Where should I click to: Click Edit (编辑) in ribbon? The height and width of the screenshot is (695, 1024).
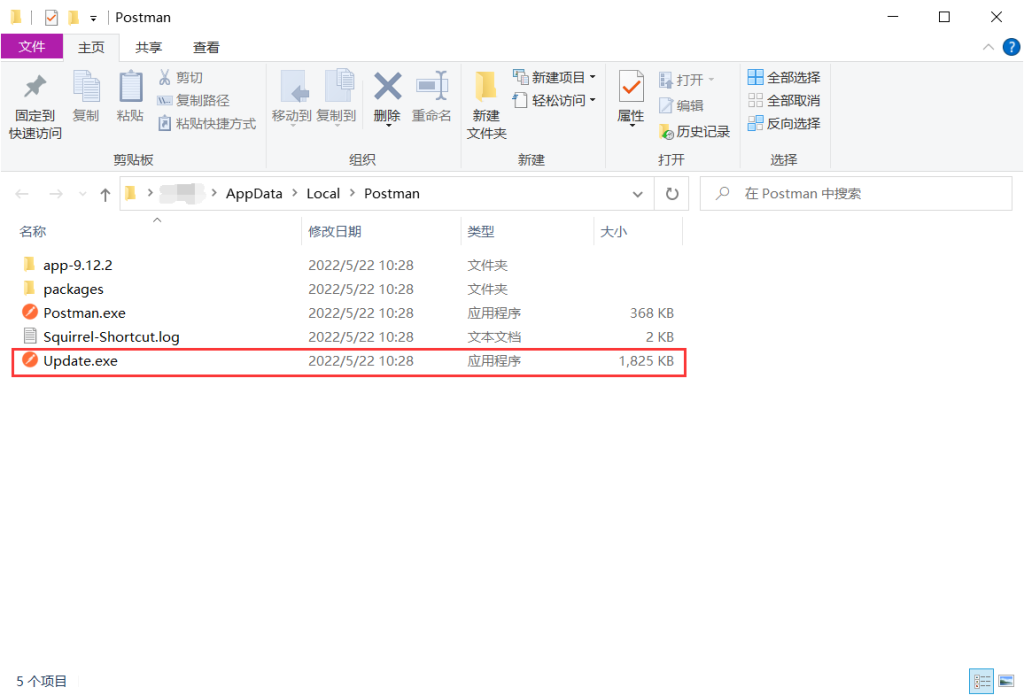tap(681, 106)
